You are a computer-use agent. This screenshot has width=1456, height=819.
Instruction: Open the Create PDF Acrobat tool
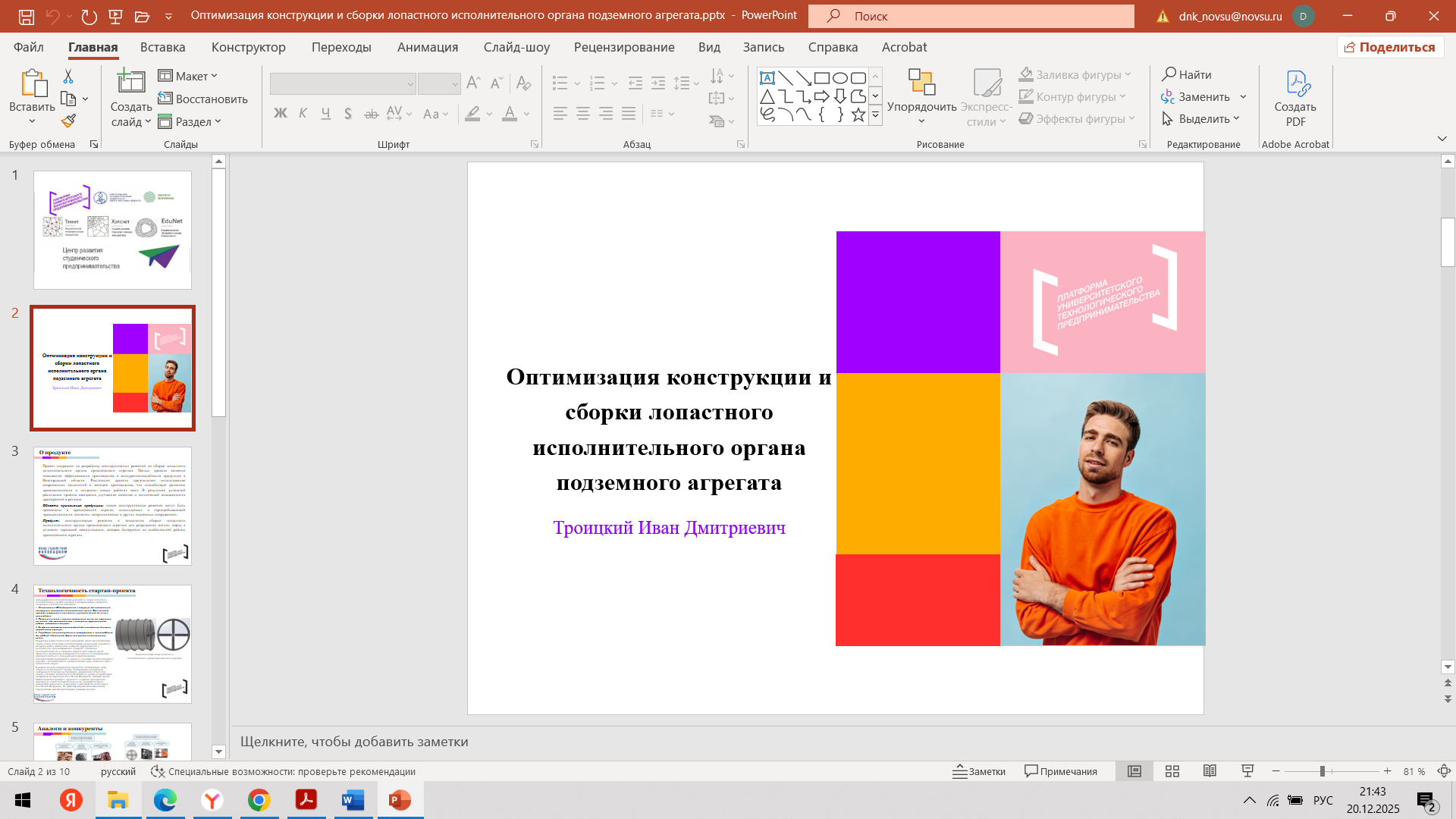click(x=1295, y=99)
